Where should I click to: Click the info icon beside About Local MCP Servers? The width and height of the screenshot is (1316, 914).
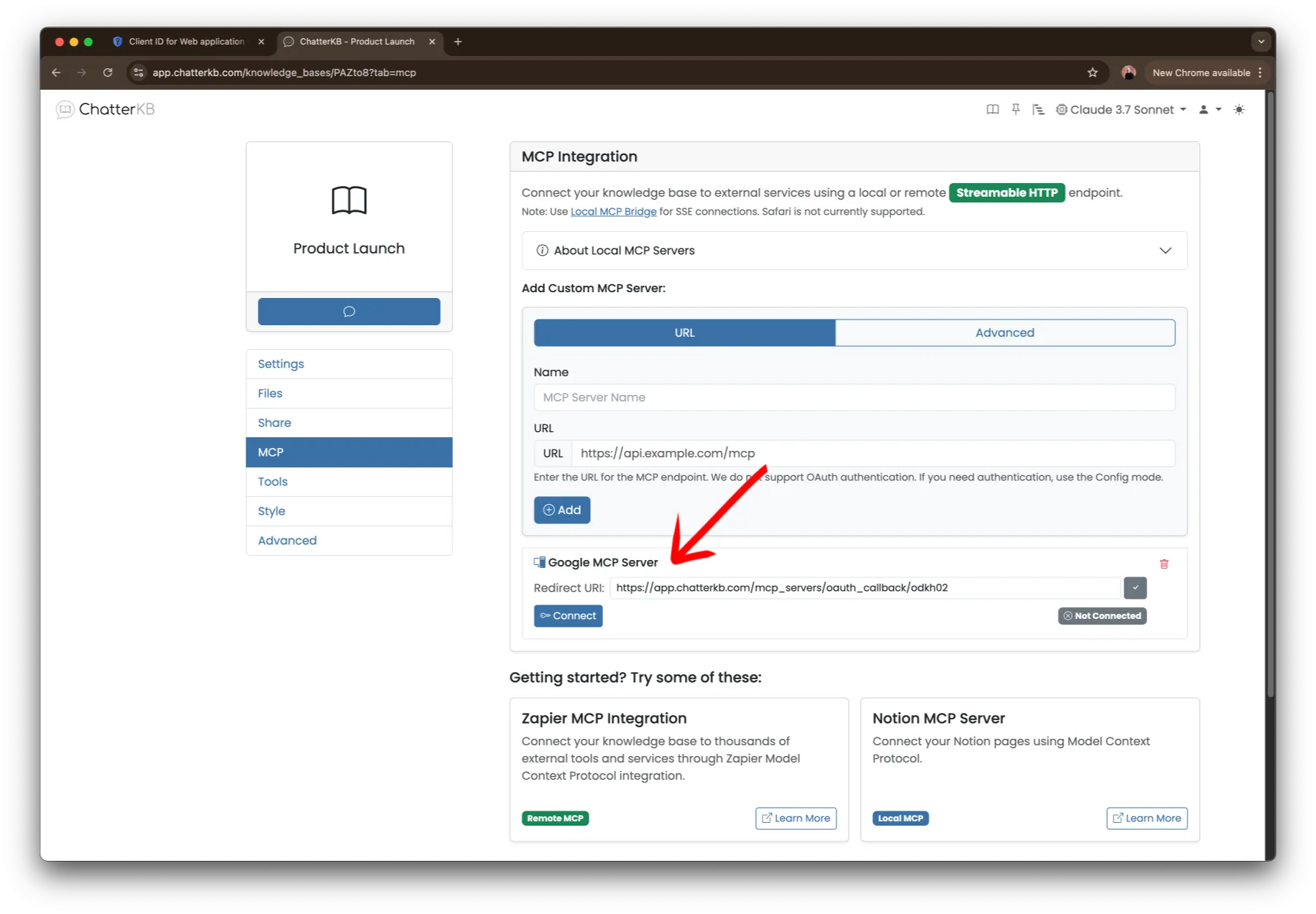543,251
